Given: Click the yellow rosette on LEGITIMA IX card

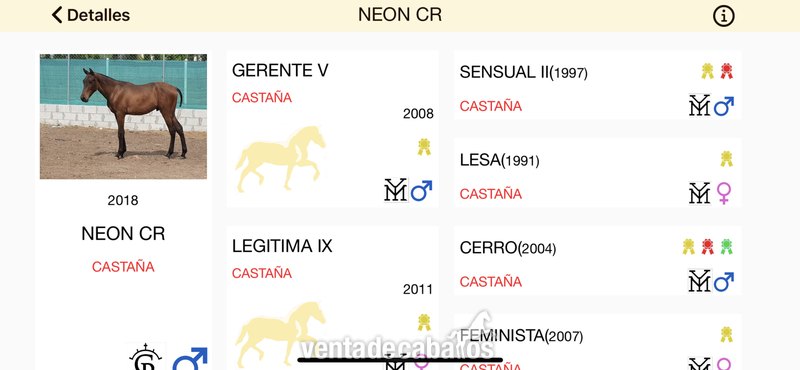Looking at the screenshot, I should coord(424,322).
